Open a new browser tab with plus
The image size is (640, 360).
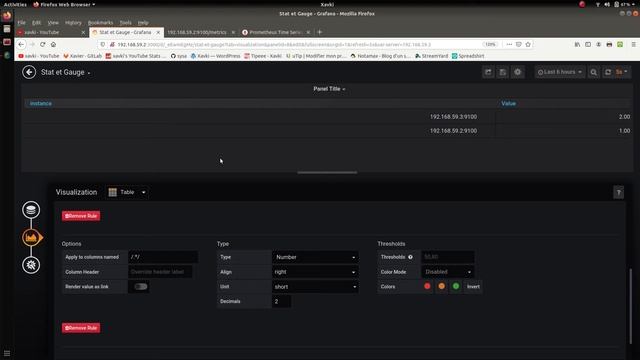pyautogui.click(x=320, y=32)
